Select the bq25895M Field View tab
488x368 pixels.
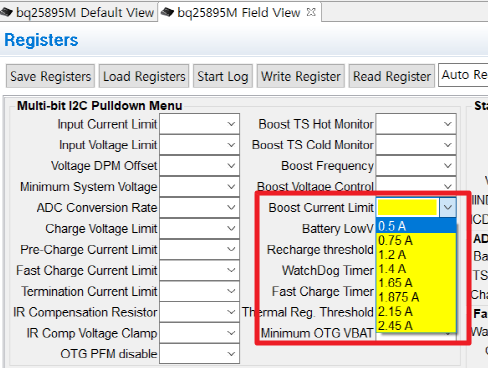239,12
